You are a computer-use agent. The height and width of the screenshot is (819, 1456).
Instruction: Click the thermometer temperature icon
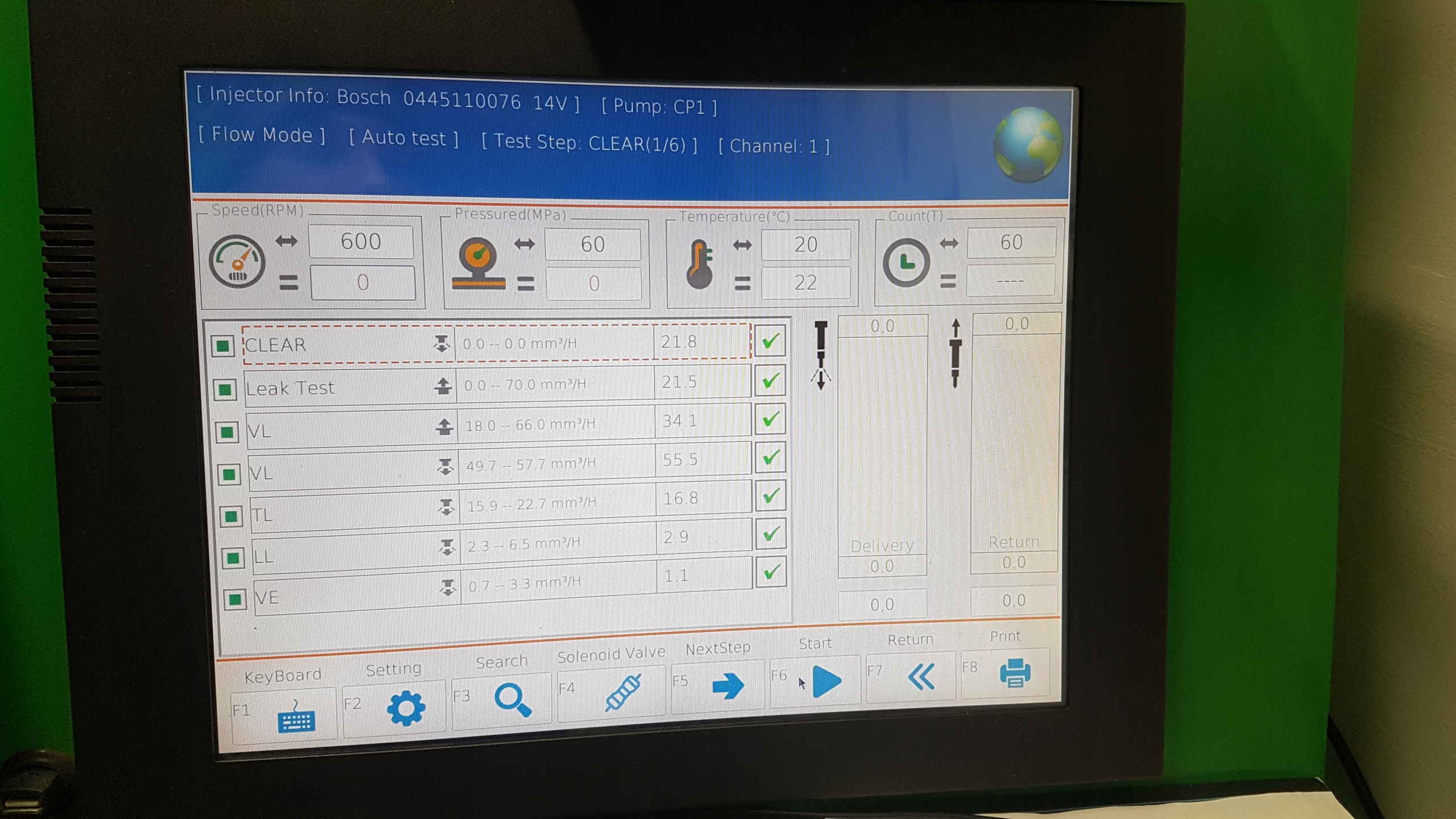point(700,264)
